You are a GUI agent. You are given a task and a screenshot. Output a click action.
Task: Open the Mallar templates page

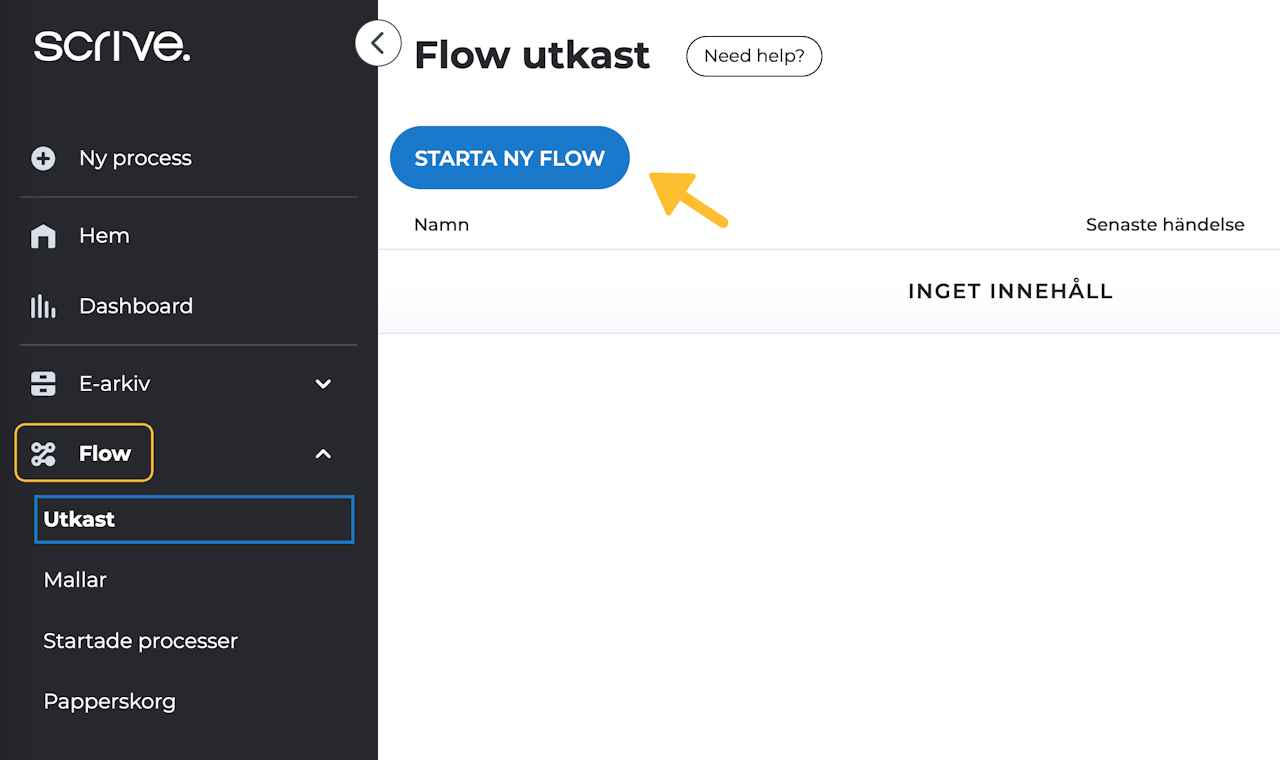click(x=75, y=580)
